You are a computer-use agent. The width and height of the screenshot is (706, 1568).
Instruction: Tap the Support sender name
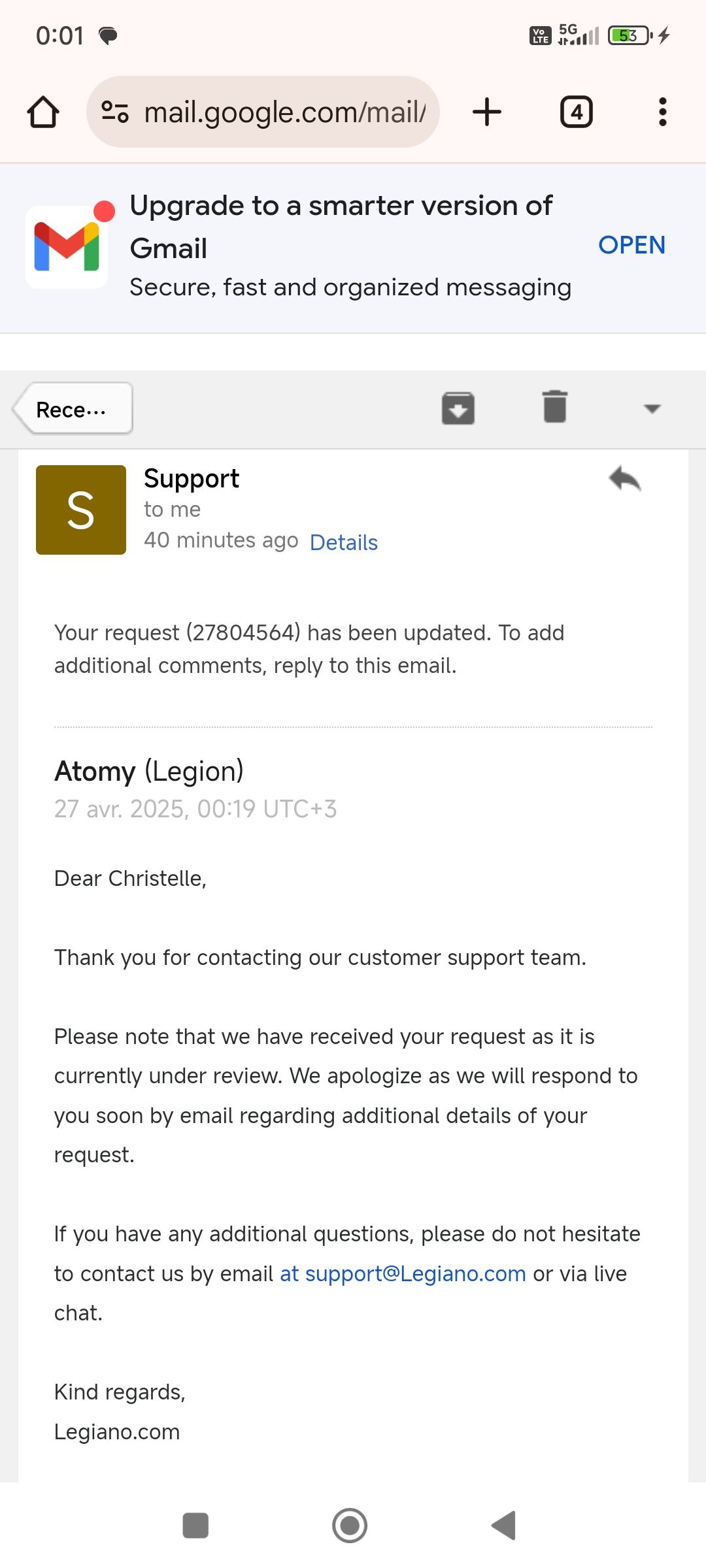click(x=192, y=479)
